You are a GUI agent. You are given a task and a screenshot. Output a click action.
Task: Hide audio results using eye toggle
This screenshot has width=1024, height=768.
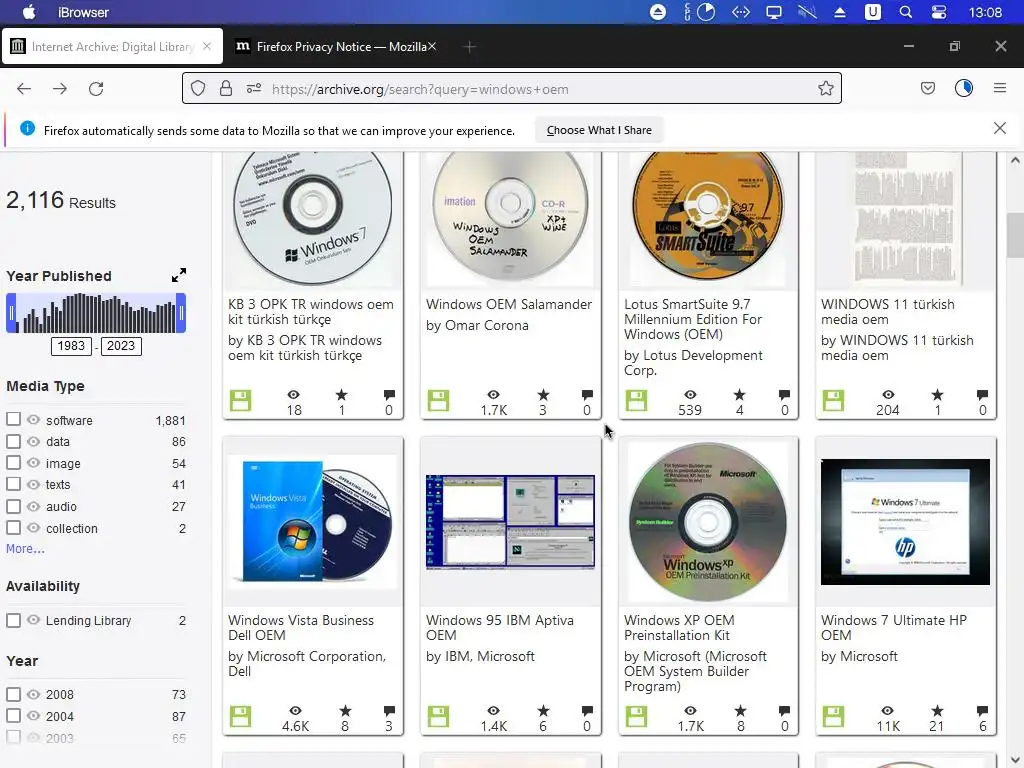tap(33, 506)
